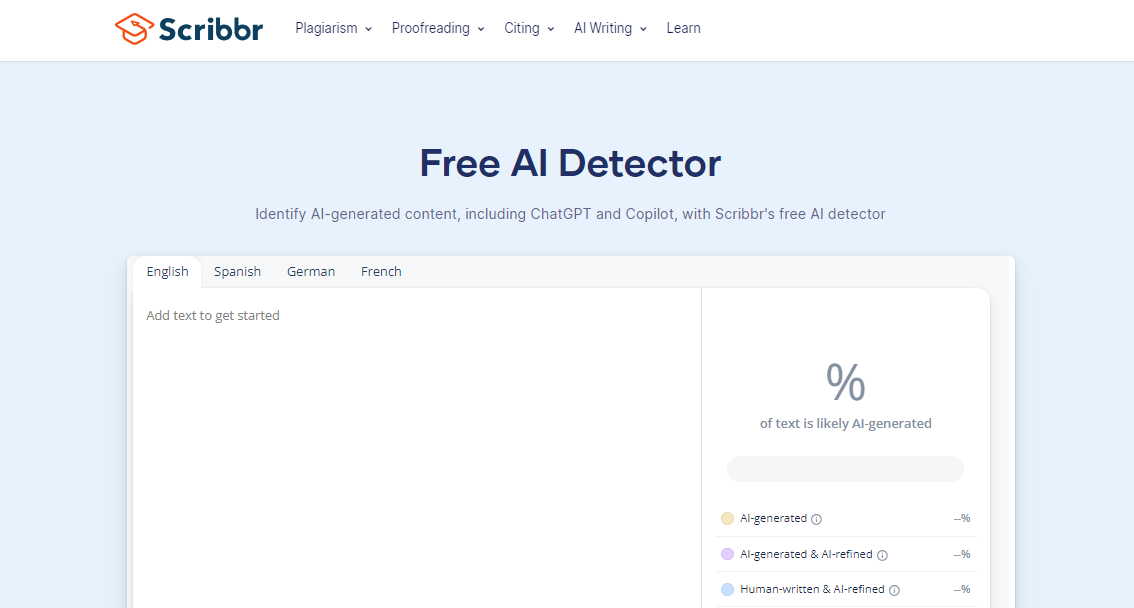Select the German language tab

click(310, 271)
